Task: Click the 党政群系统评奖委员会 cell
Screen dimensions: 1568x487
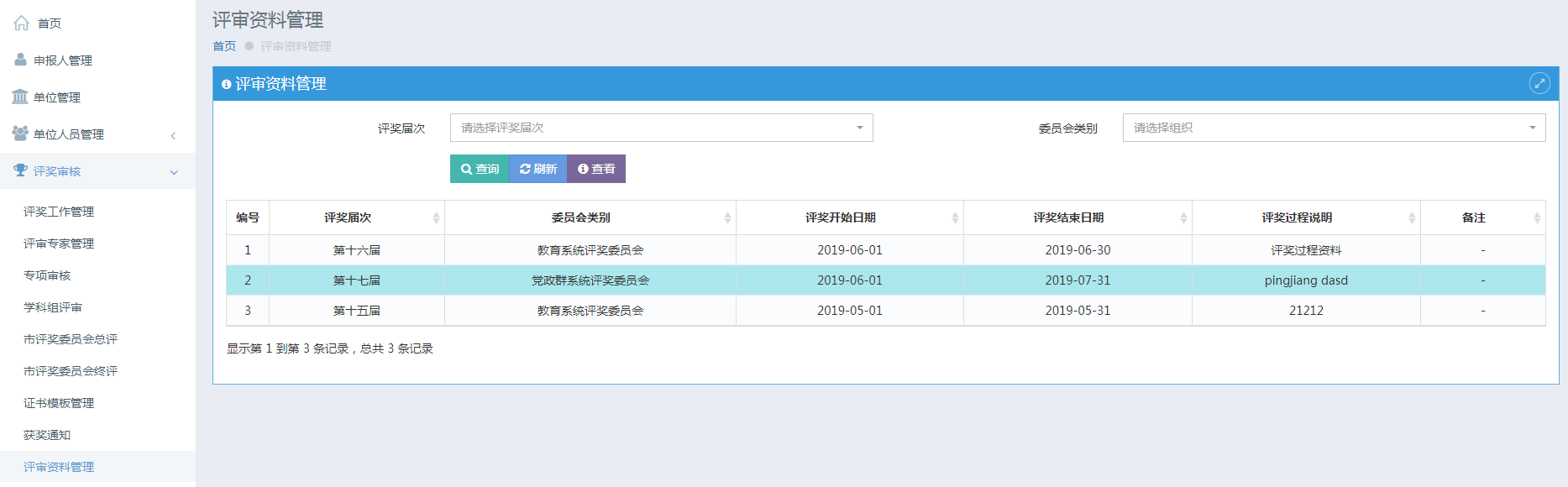Action: point(590,280)
